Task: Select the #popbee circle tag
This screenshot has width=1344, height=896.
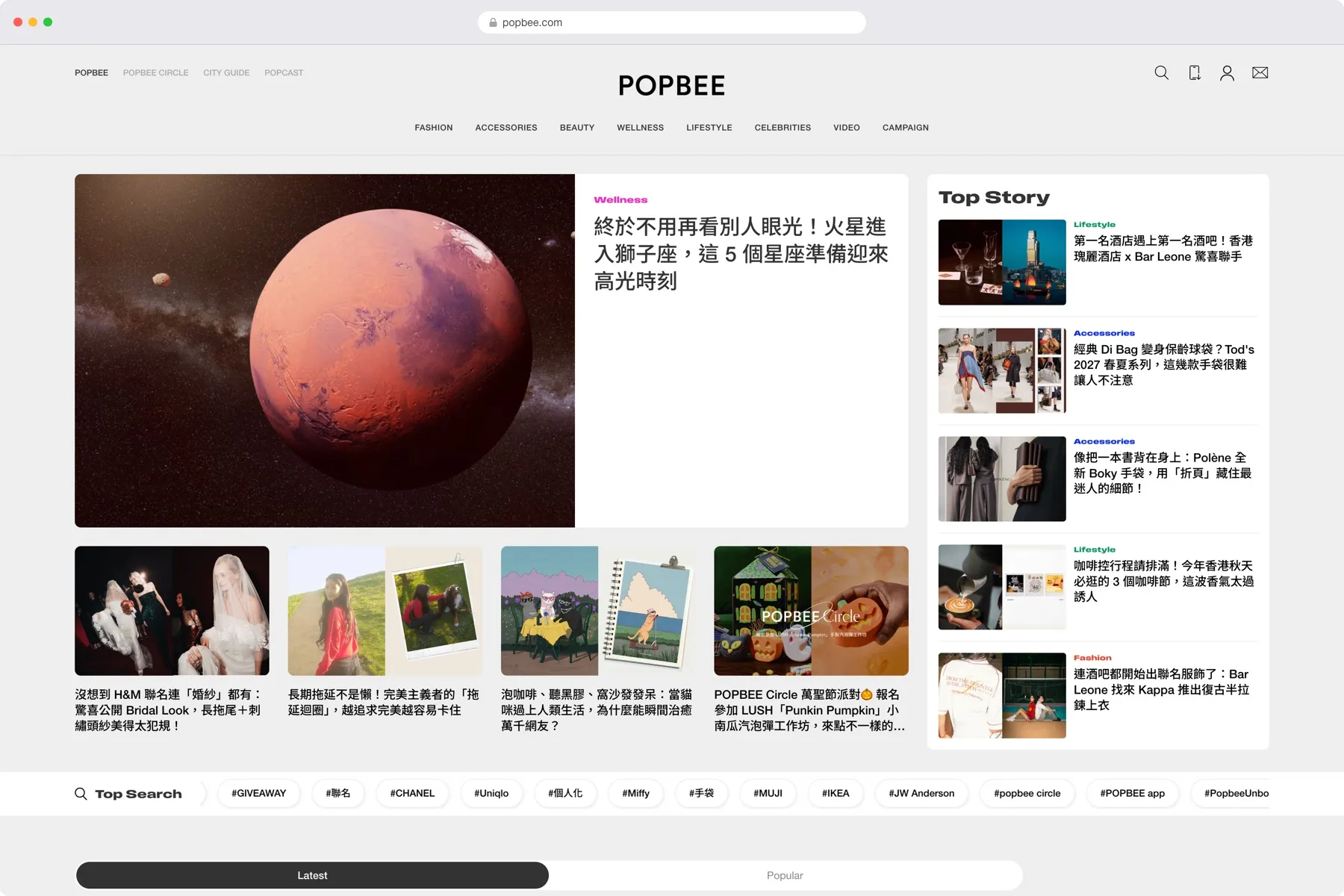Action: pos(1027,793)
